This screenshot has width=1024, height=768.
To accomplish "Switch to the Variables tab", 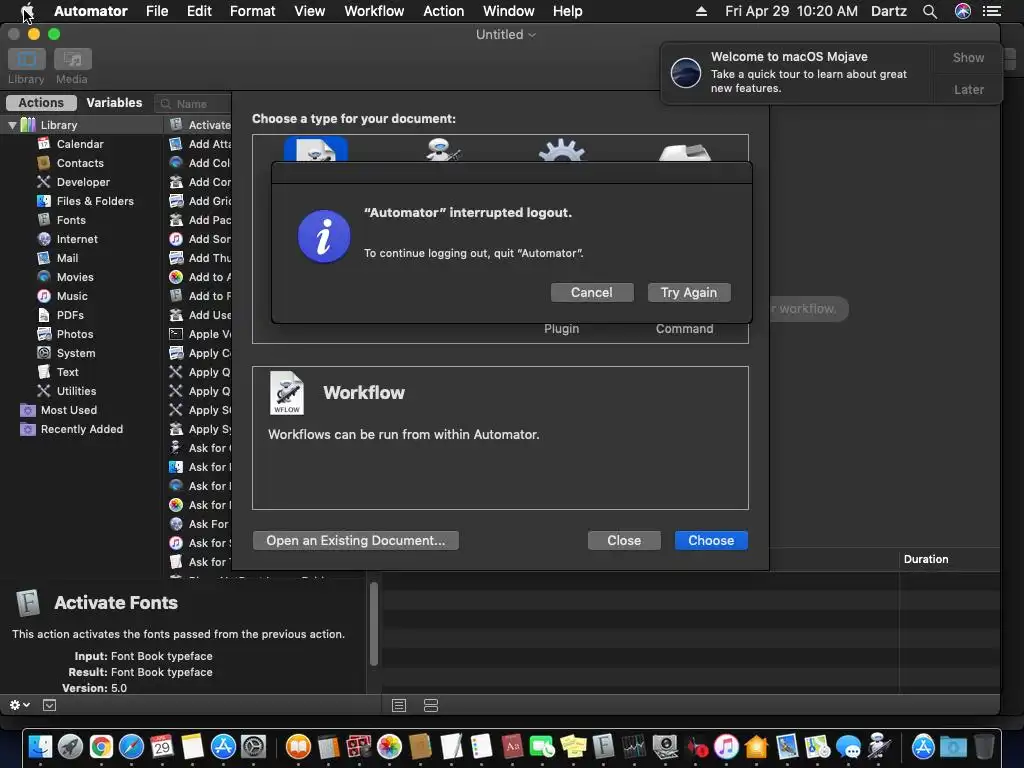I will [x=114, y=103].
